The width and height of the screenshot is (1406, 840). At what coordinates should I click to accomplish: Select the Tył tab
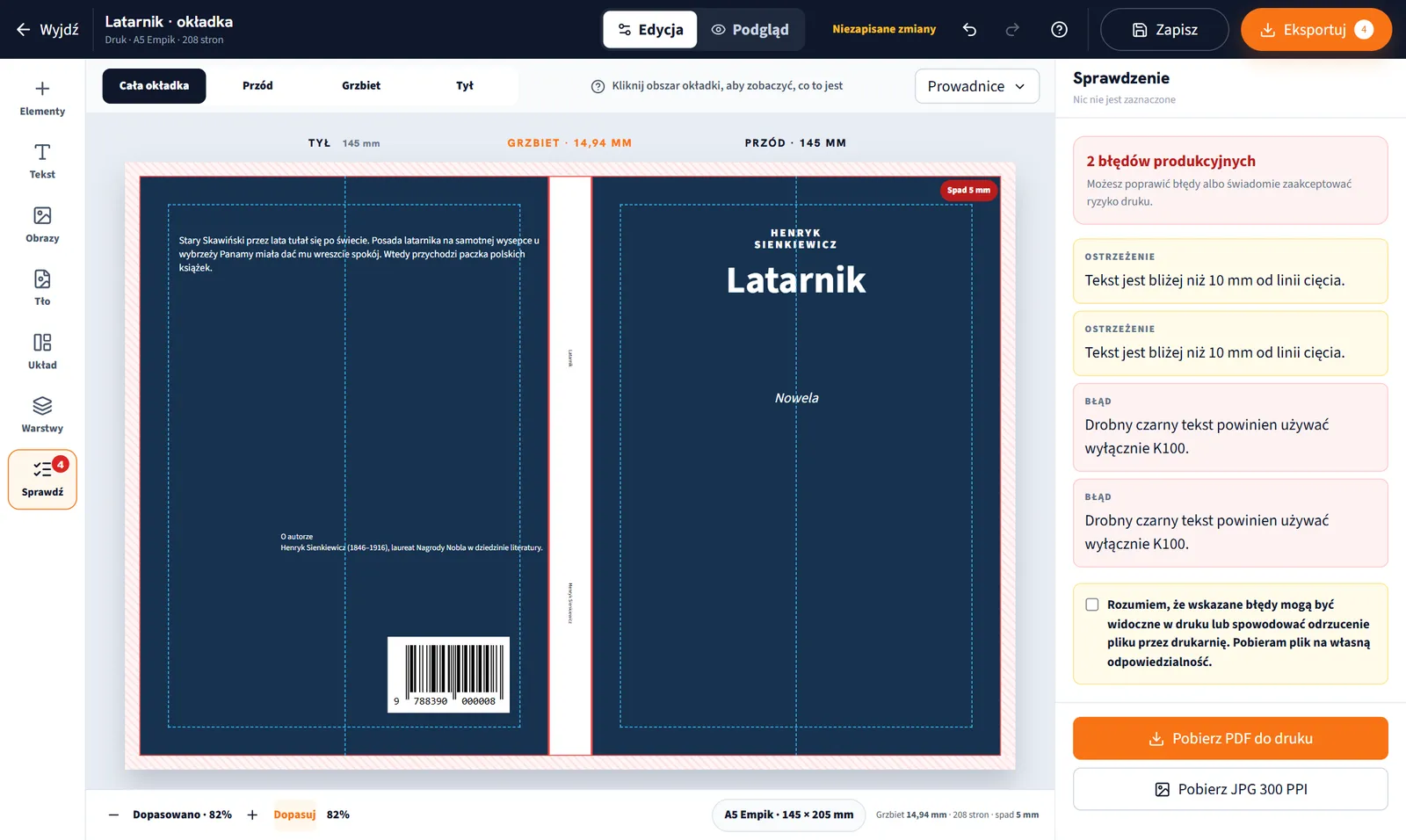465,86
